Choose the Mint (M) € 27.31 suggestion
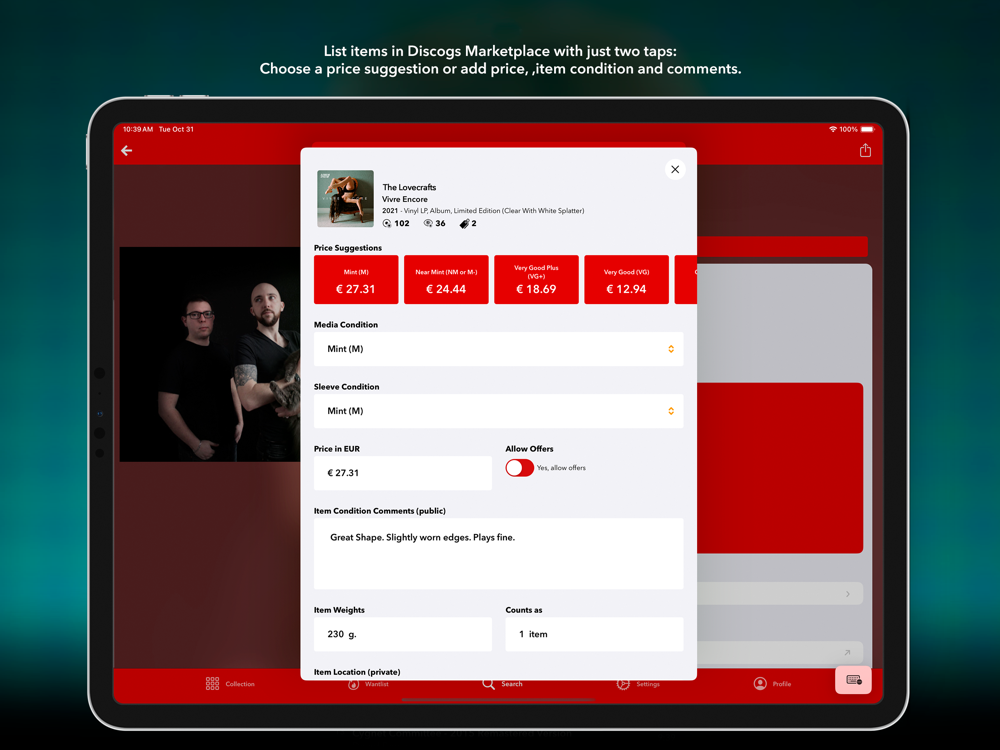Viewport: 1000px width, 750px height. click(356, 280)
